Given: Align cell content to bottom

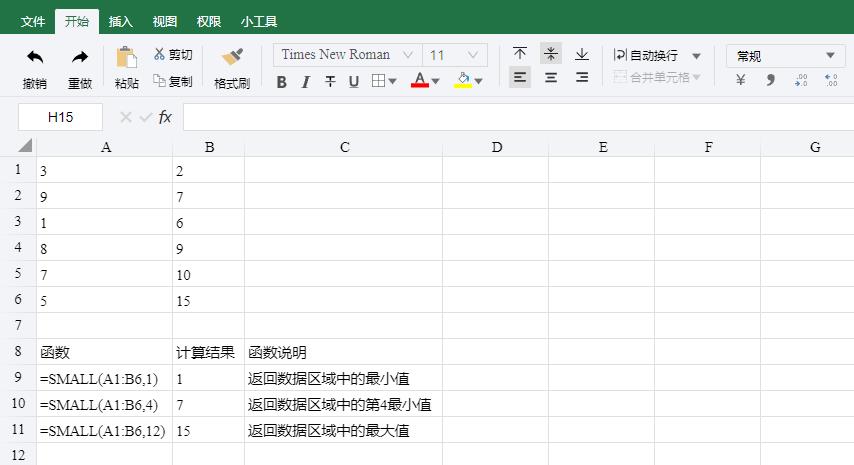Looking at the screenshot, I should point(582,53).
